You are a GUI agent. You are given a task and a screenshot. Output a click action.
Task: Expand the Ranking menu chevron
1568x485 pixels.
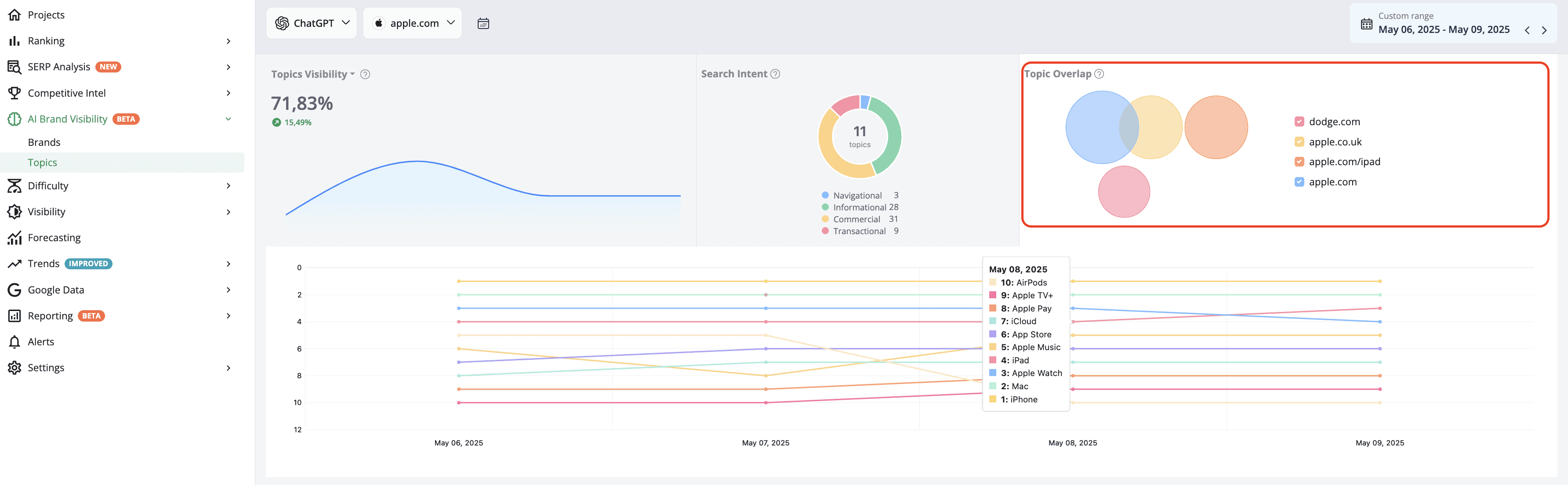[x=228, y=41]
